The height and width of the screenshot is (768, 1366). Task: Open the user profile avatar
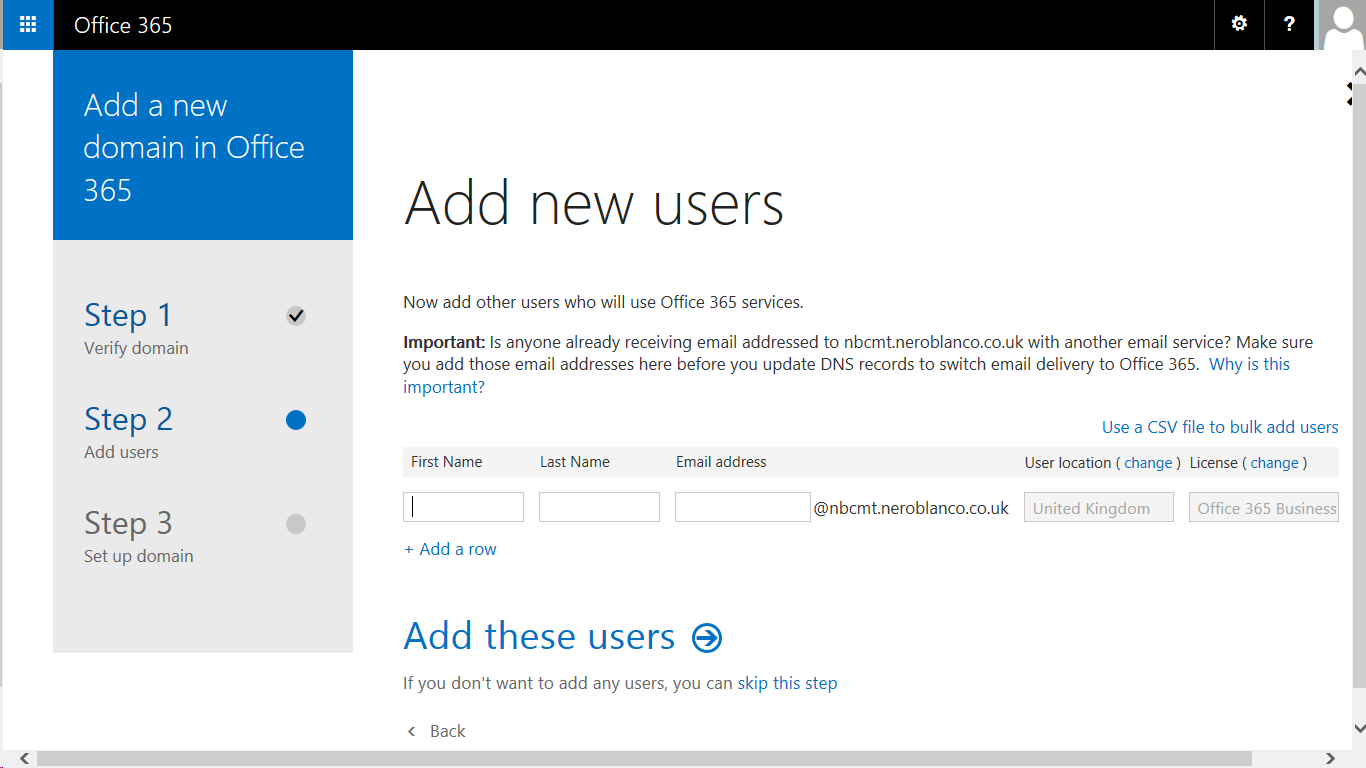[1341, 24]
